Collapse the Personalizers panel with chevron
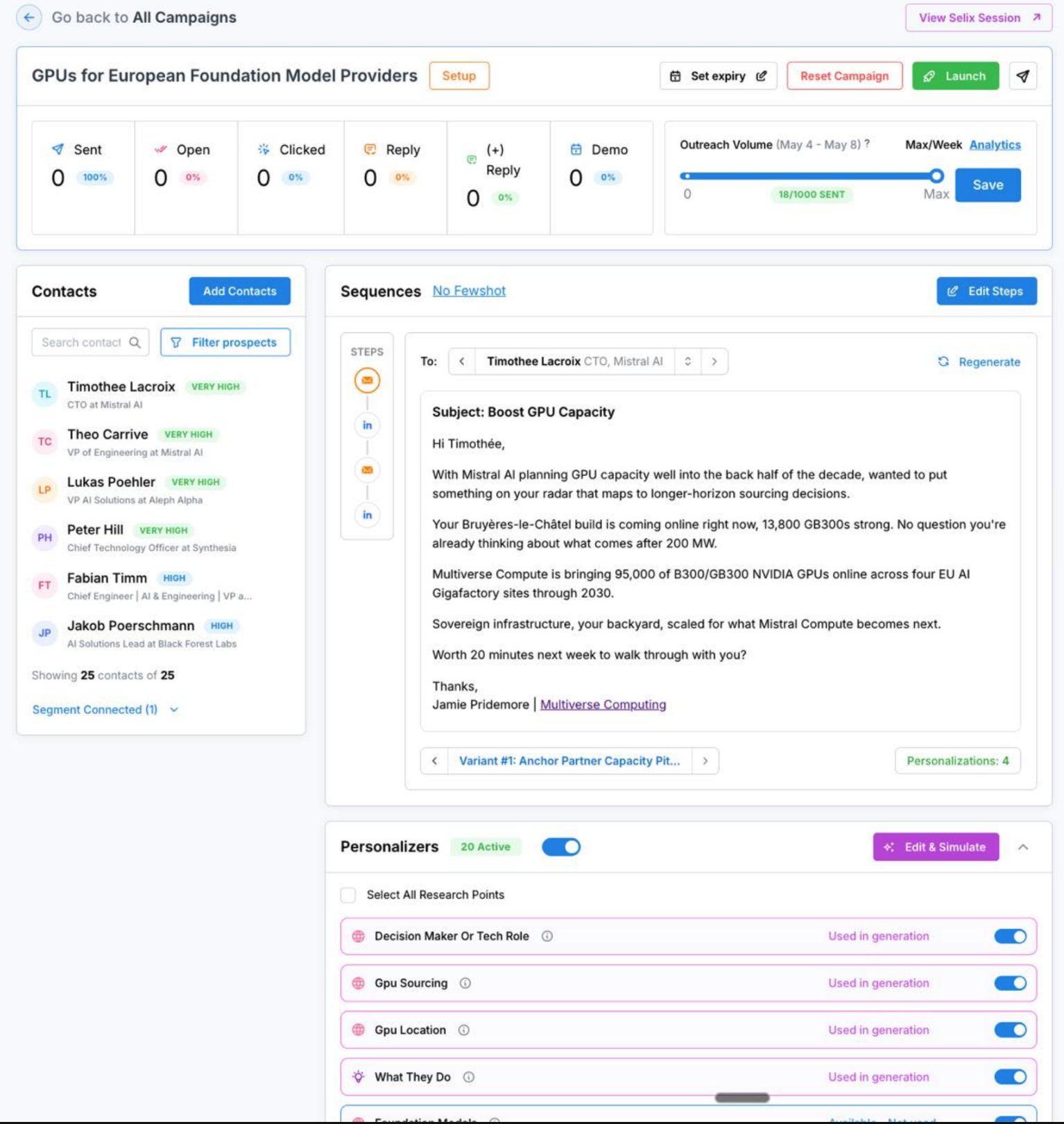The width and height of the screenshot is (1064, 1124). pos(1023,847)
